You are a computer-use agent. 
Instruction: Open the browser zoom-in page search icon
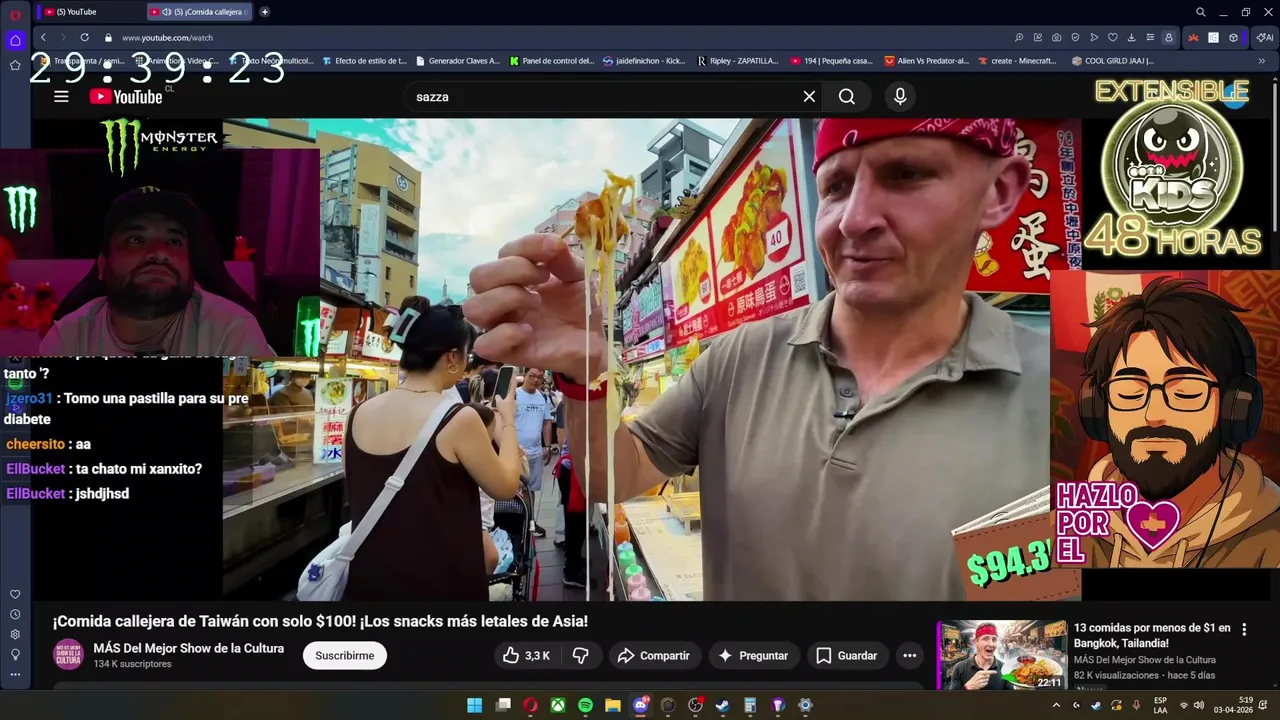(x=1019, y=37)
